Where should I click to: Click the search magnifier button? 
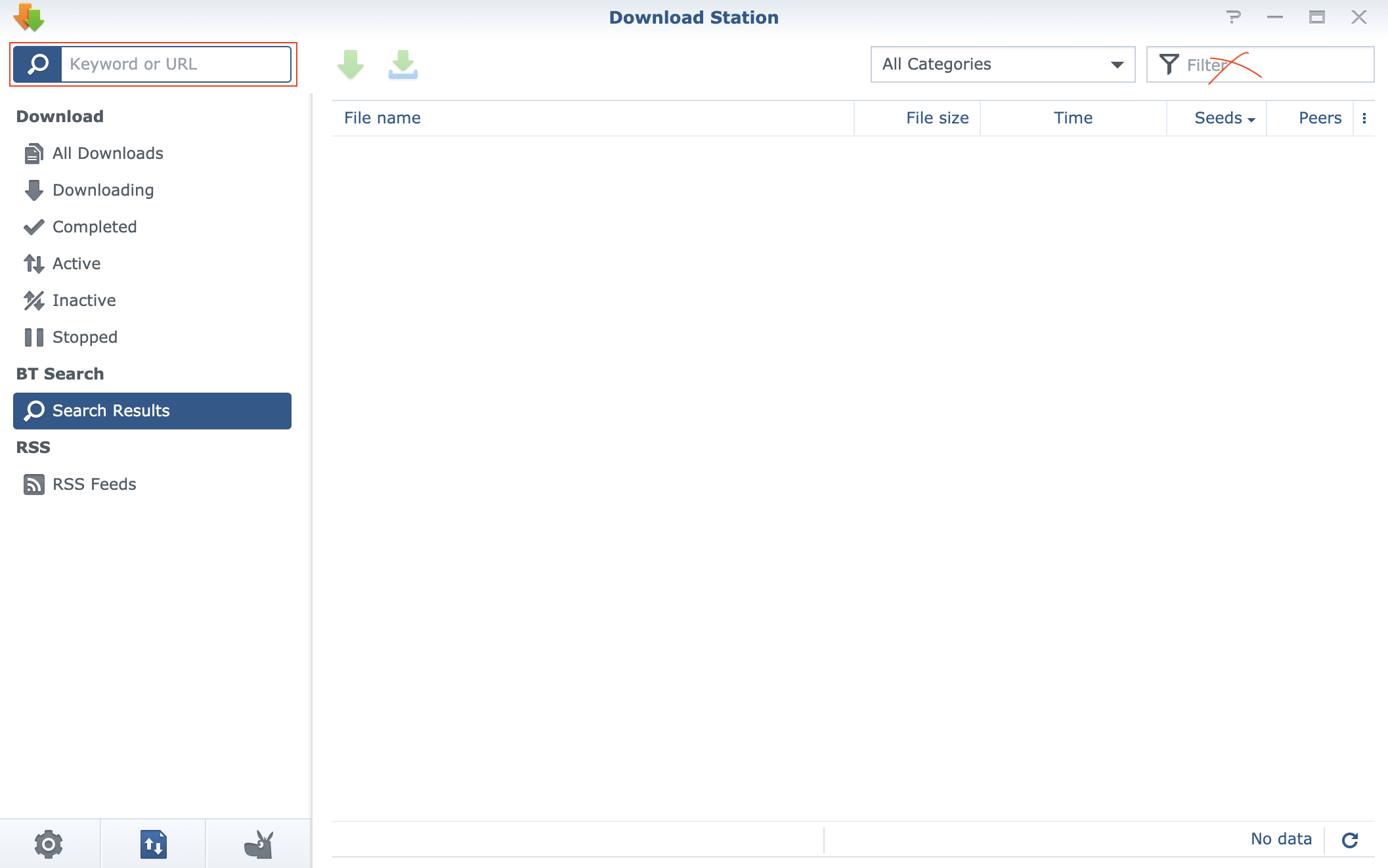[x=38, y=64]
